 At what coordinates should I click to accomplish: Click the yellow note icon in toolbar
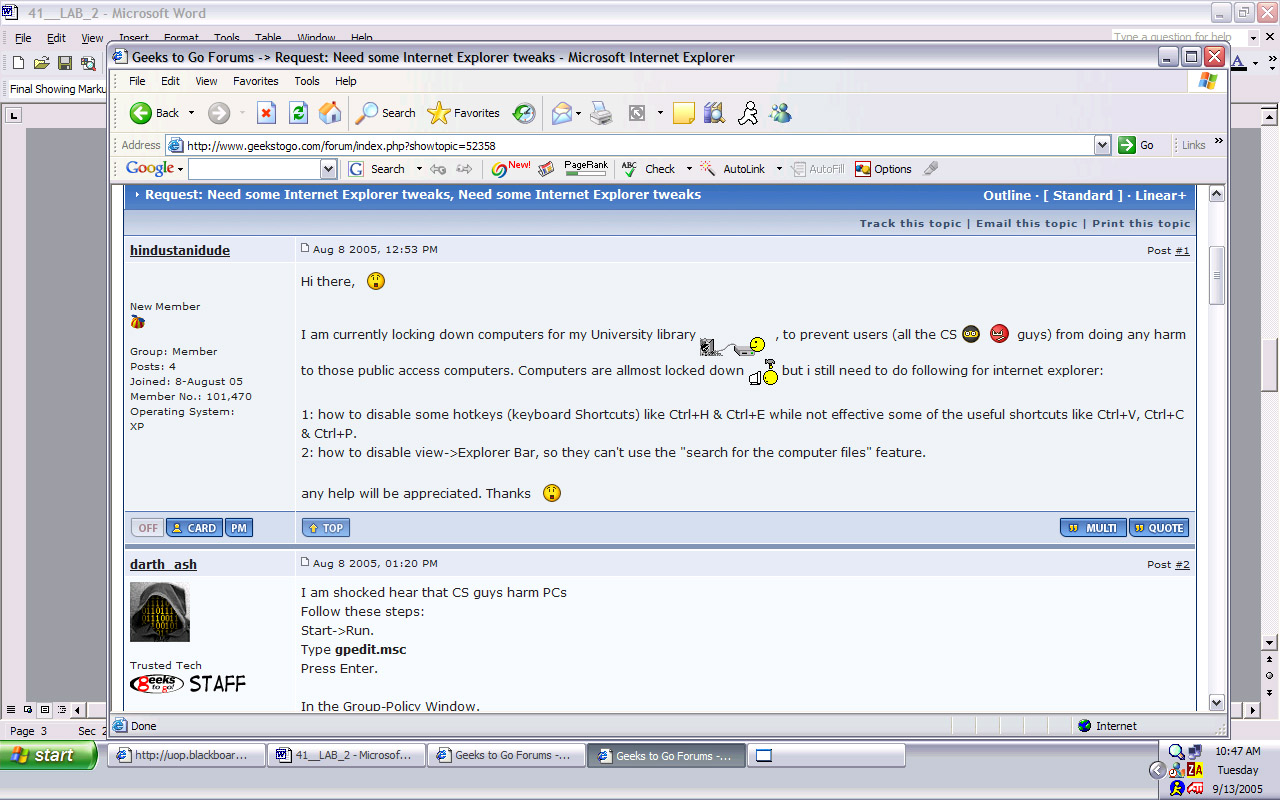[684, 113]
